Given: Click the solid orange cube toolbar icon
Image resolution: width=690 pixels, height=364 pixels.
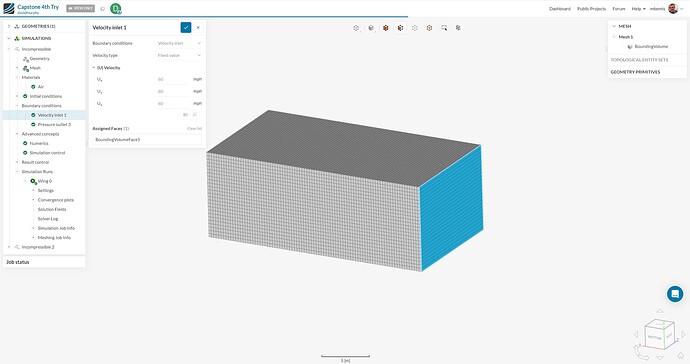Looking at the screenshot, I should coord(385,28).
